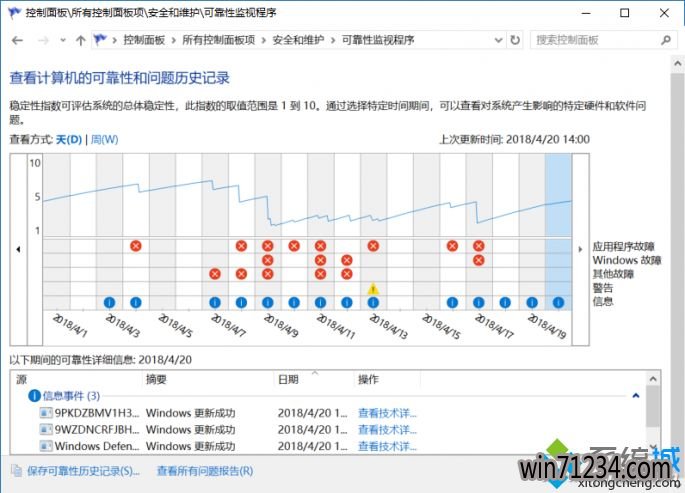Go up one level with the up arrow

(x=80, y=41)
